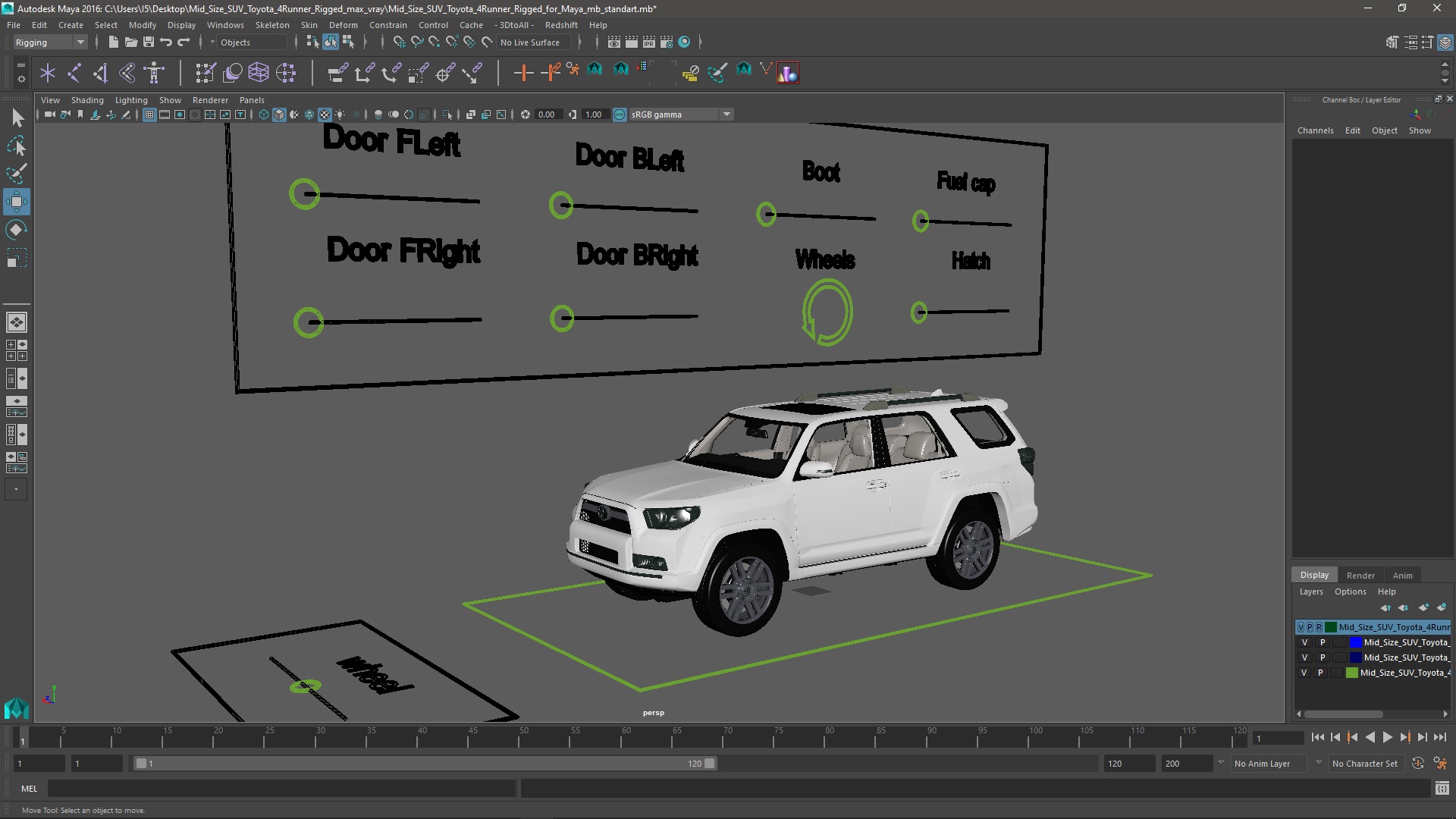The width and height of the screenshot is (1456, 819).
Task: Toggle the viewport grid display icon
Action: click(149, 115)
